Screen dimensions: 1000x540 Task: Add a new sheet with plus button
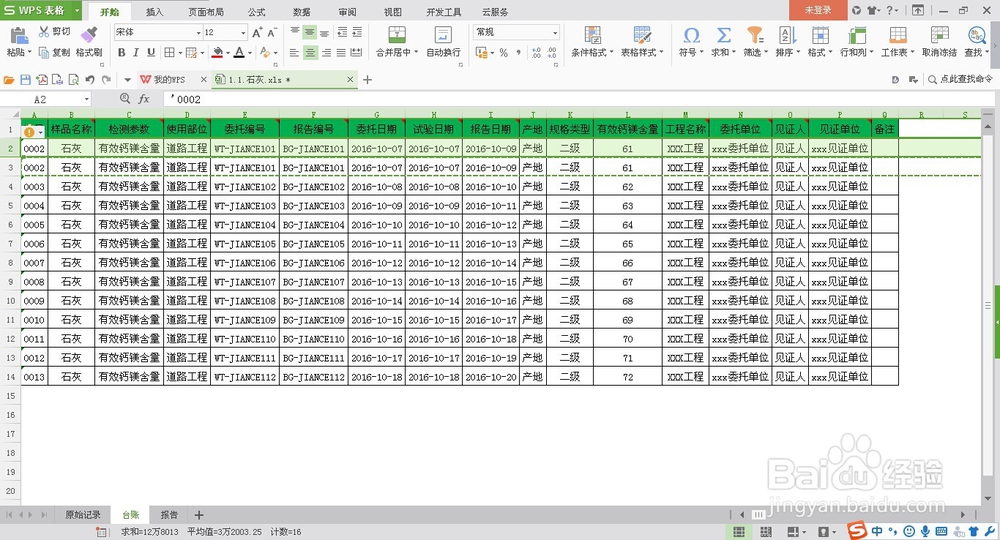click(199, 514)
